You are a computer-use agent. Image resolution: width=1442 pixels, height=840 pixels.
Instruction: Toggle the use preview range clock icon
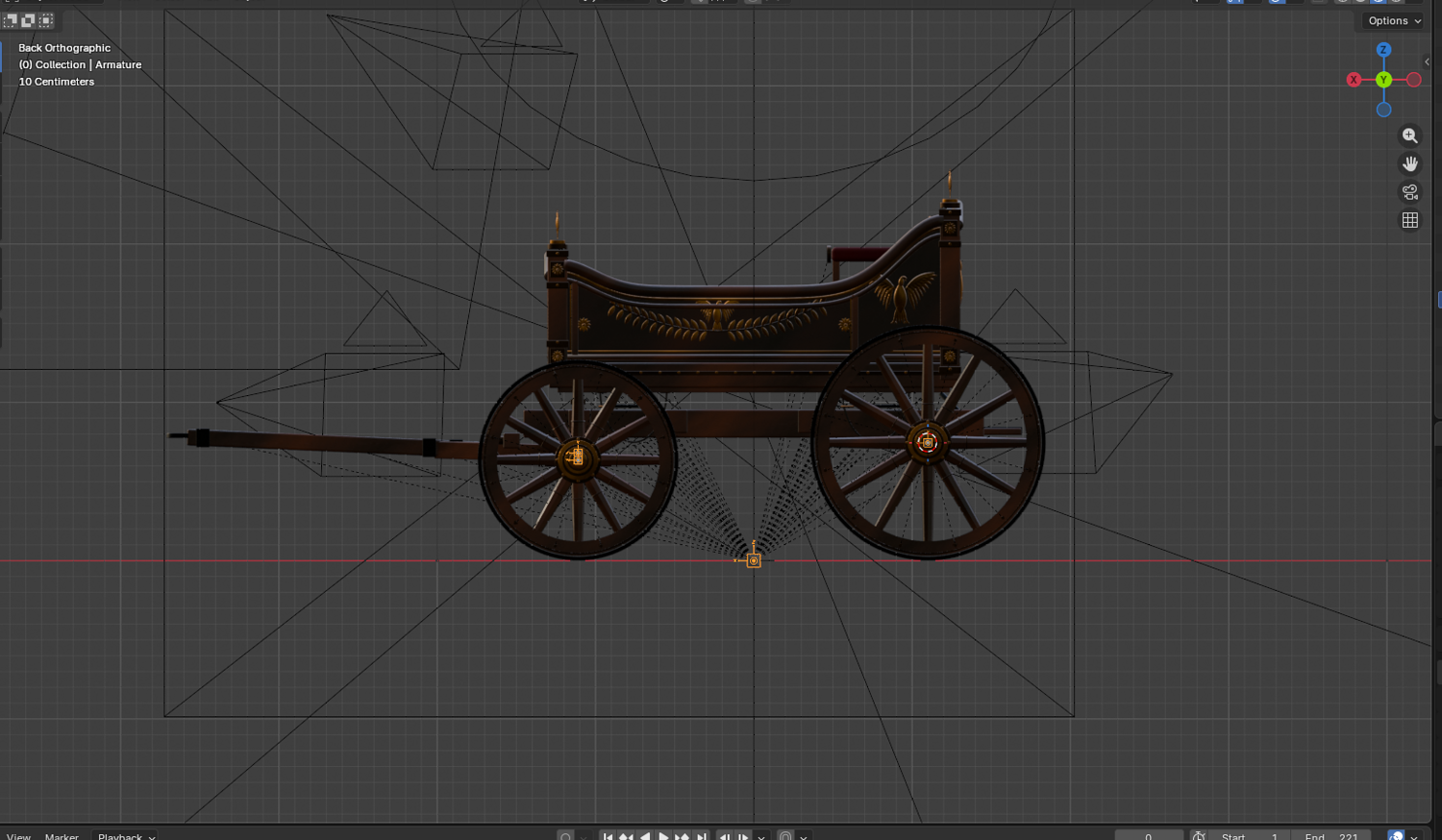pos(1199,835)
